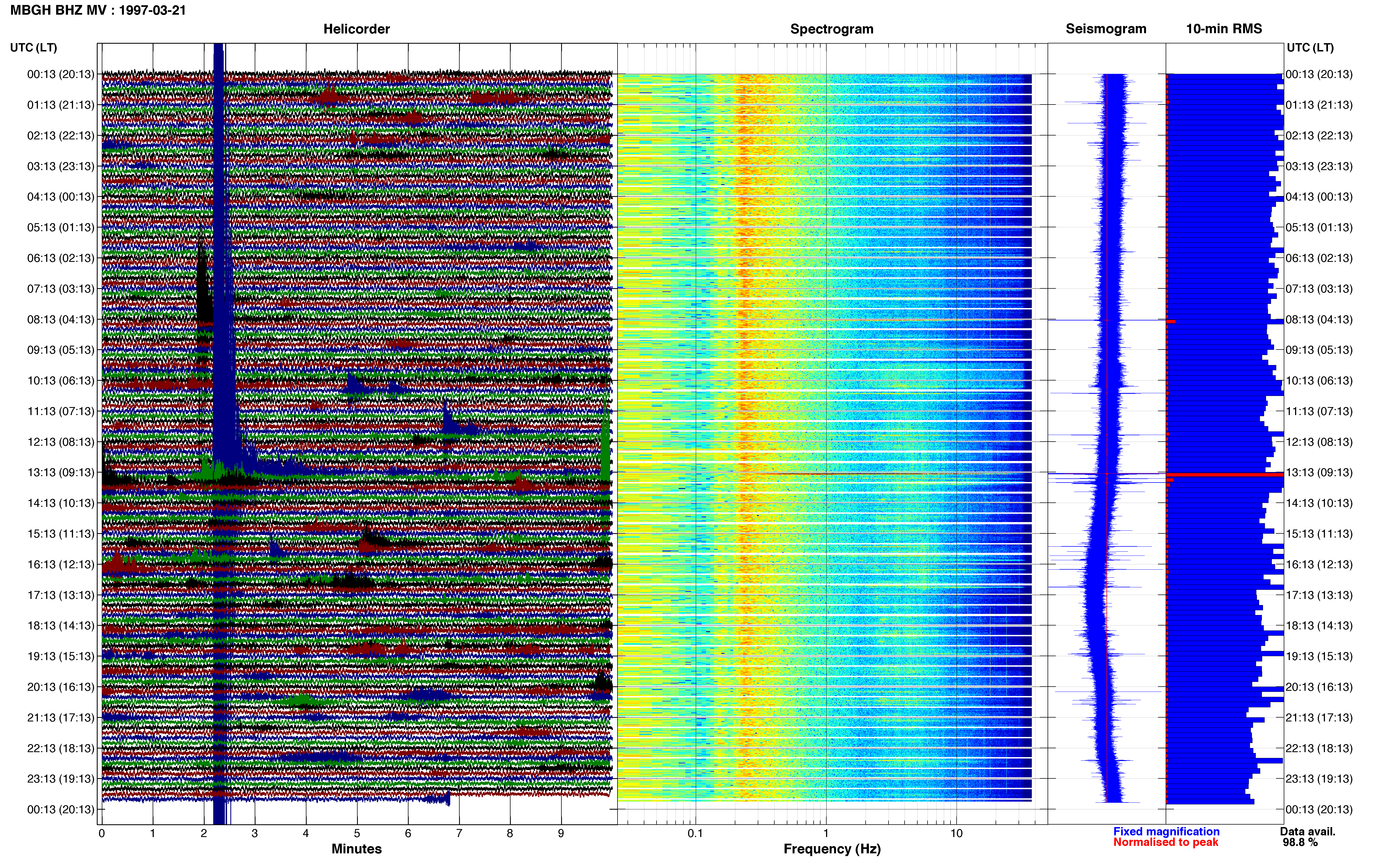Click the left time label '14:13 (10:13)'
Viewport: 1388px width, 868px height.
pos(61,503)
